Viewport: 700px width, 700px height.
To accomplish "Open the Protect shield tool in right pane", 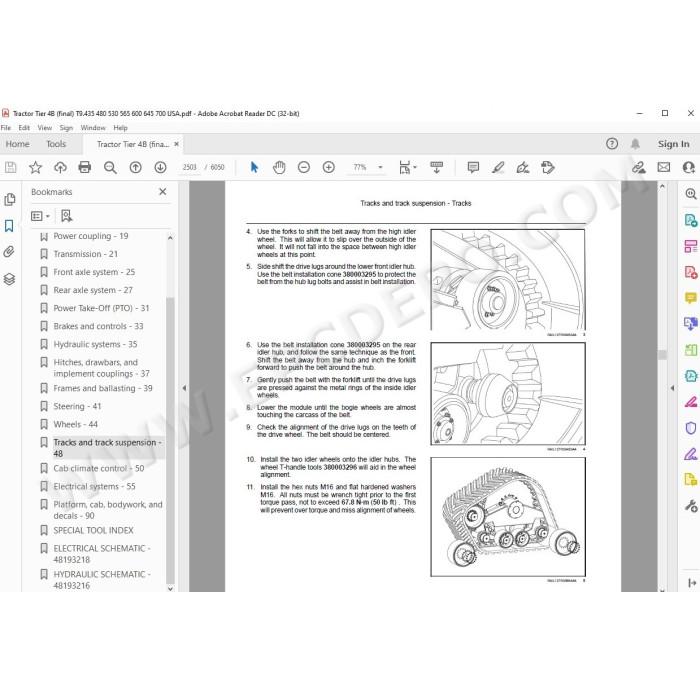I will 691,428.
